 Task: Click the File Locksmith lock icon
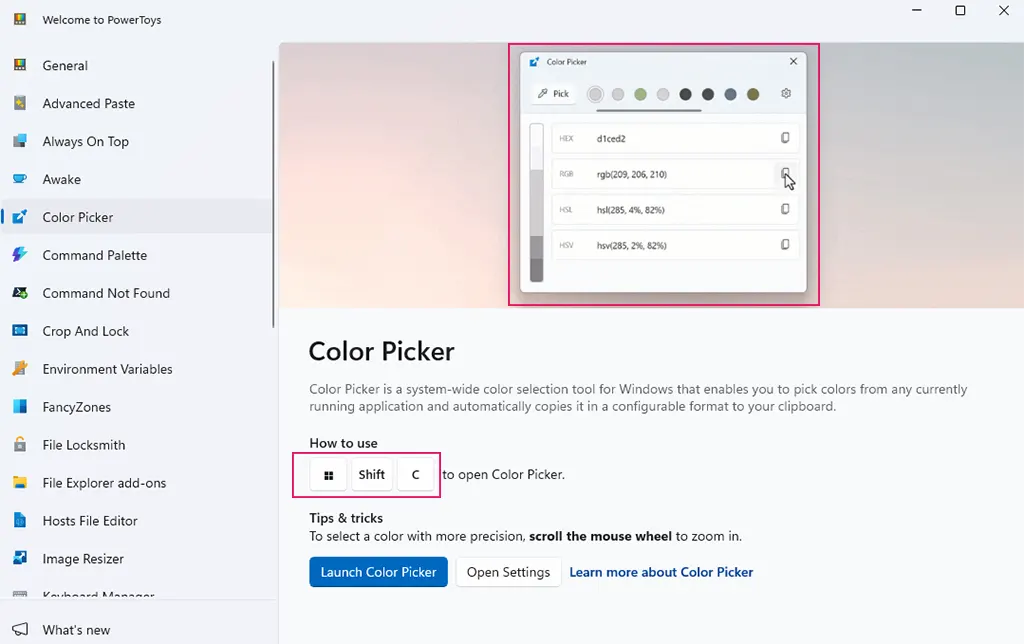click(x=21, y=445)
